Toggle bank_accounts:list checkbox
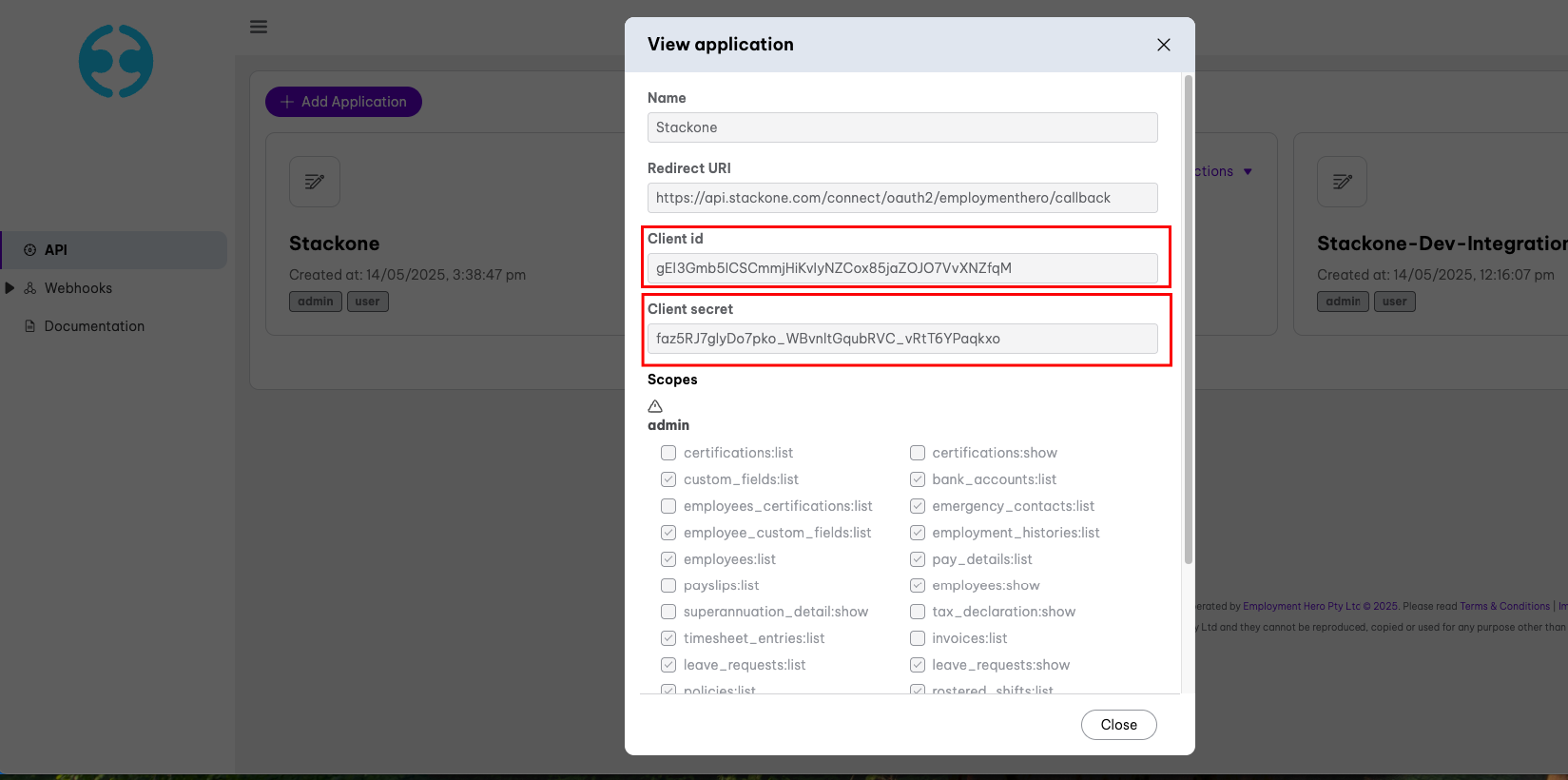This screenshot has height=780, width=1568. click(918, 479)
